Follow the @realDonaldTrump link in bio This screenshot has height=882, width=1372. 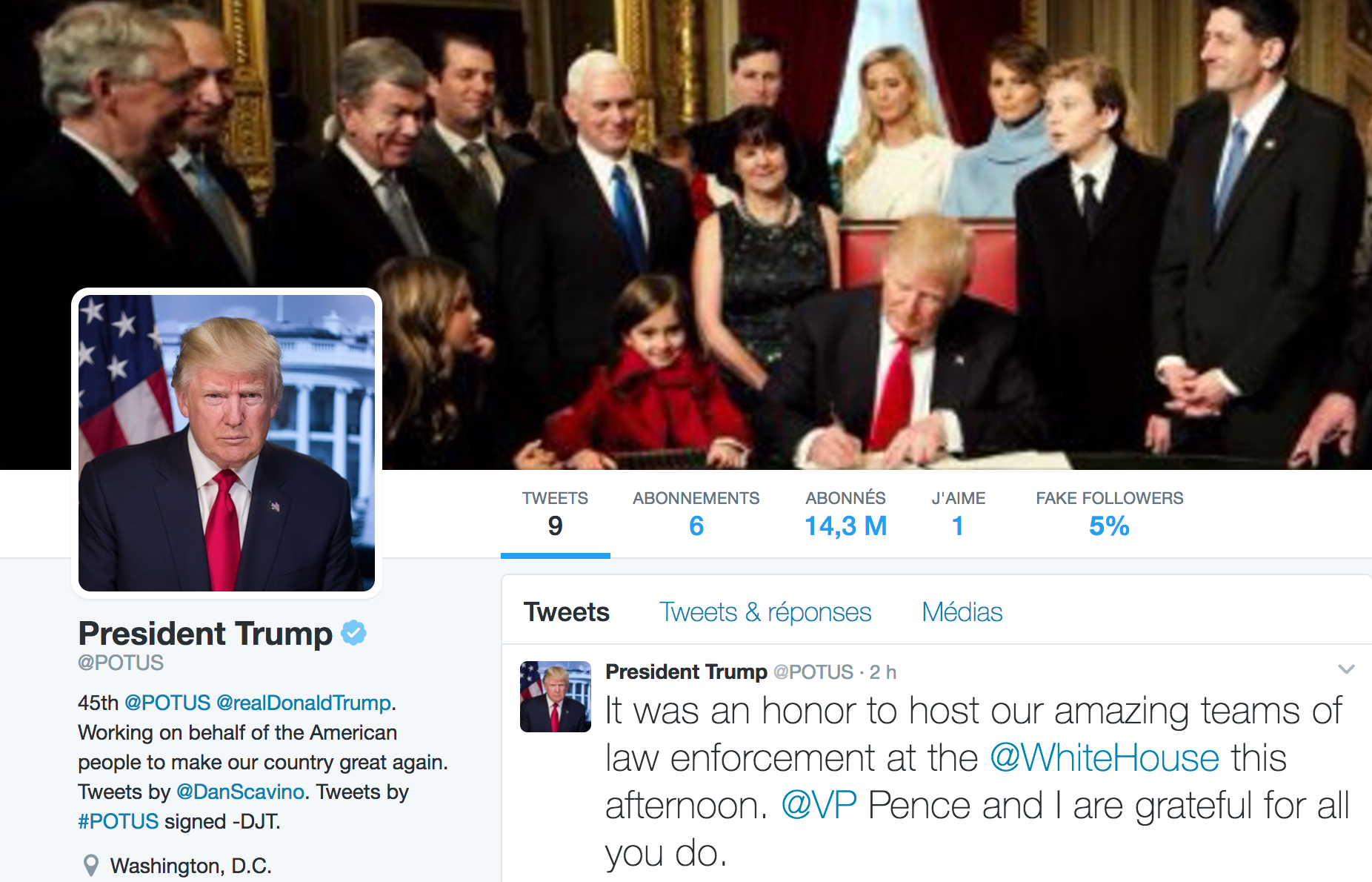[304, 703]
